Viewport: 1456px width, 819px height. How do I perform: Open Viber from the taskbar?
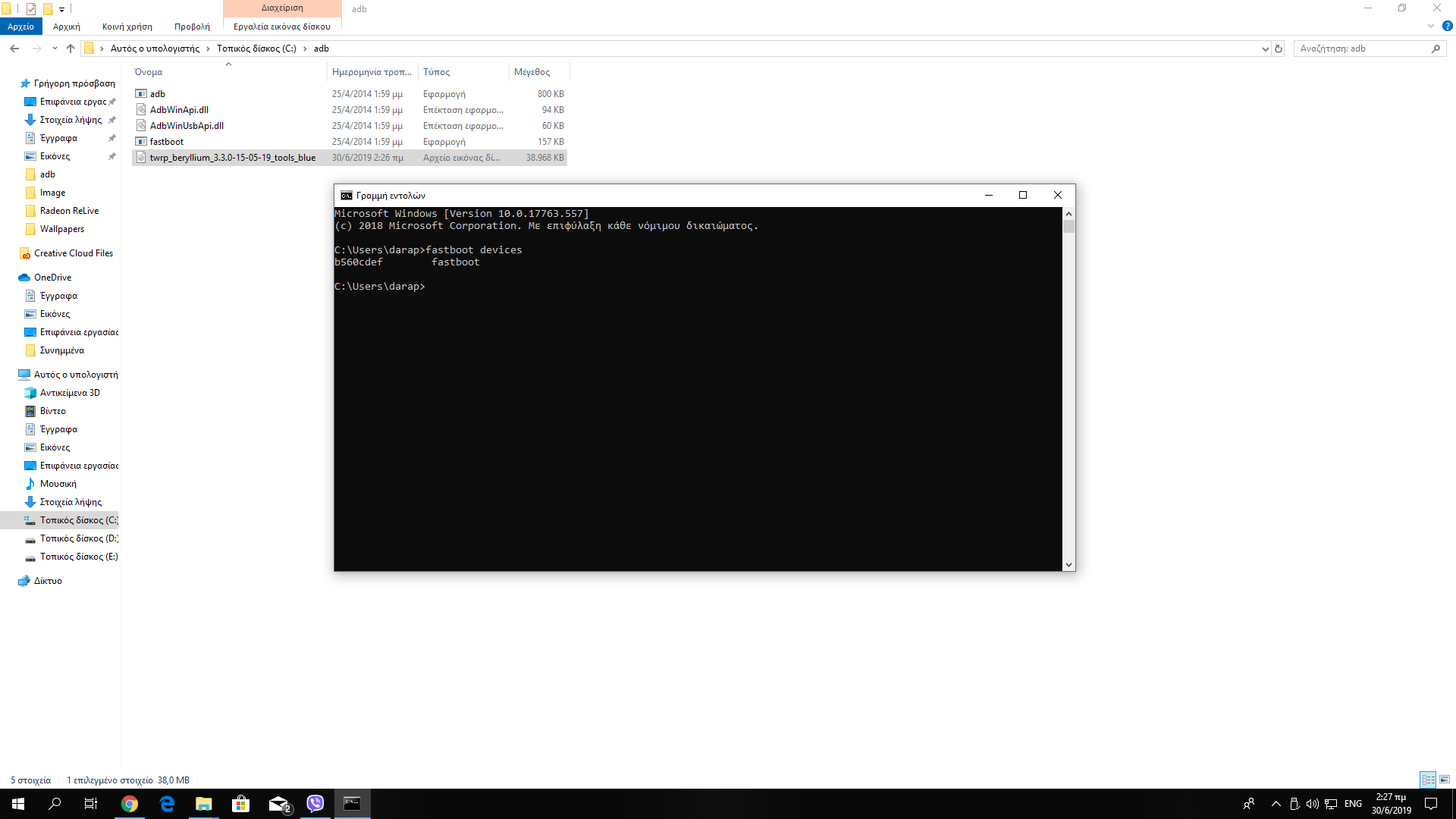point(315,804)
